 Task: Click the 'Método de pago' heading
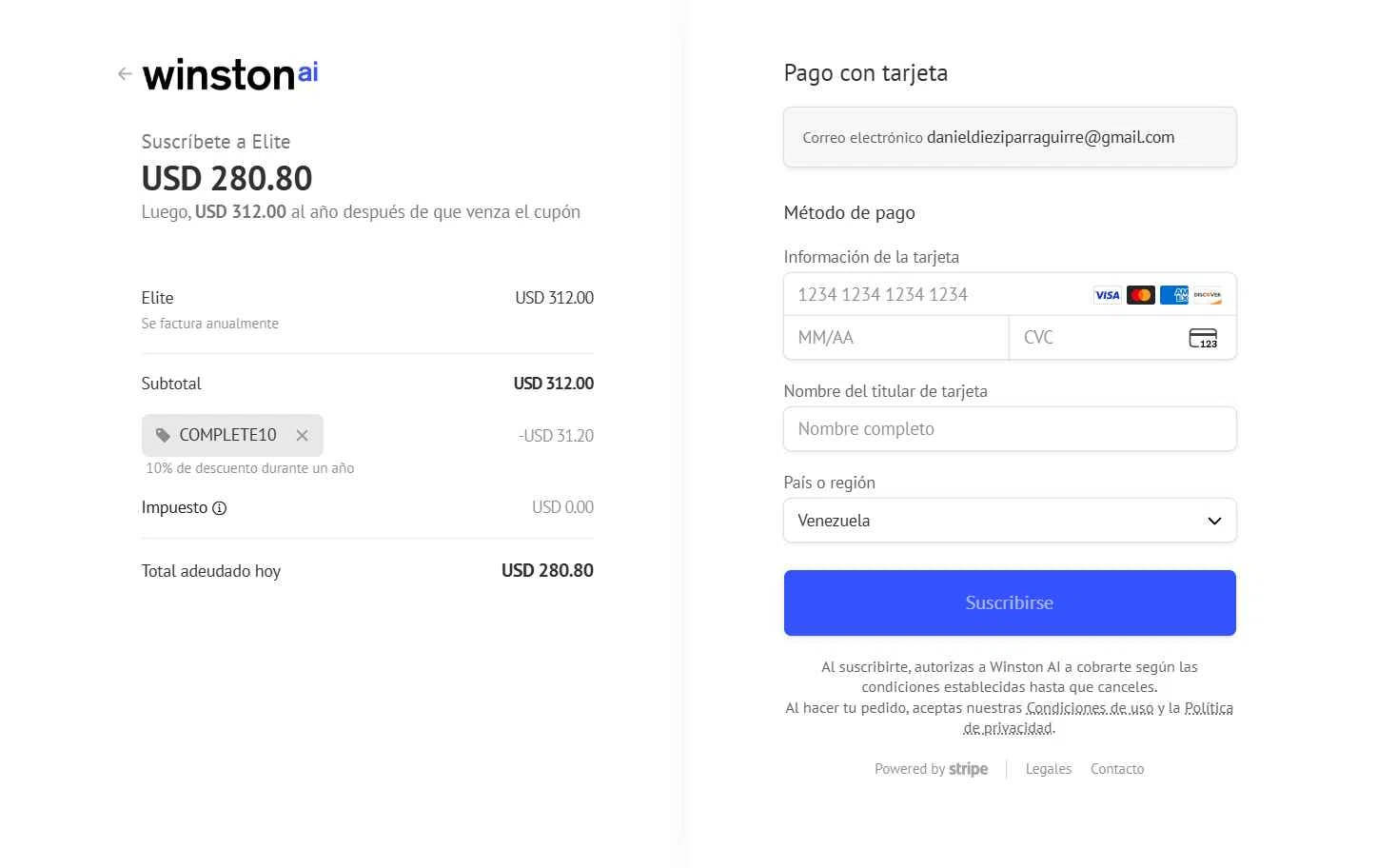850,213
